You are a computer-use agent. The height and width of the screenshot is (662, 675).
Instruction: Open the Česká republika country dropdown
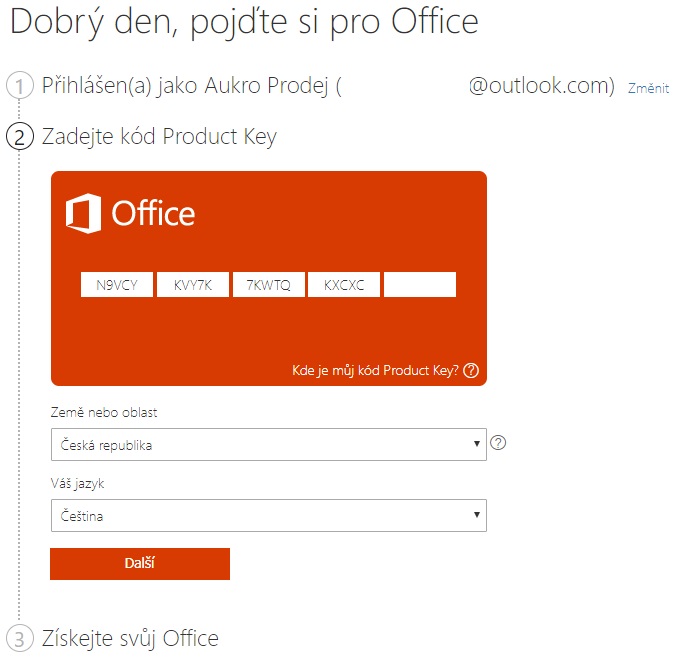point(269,445)
